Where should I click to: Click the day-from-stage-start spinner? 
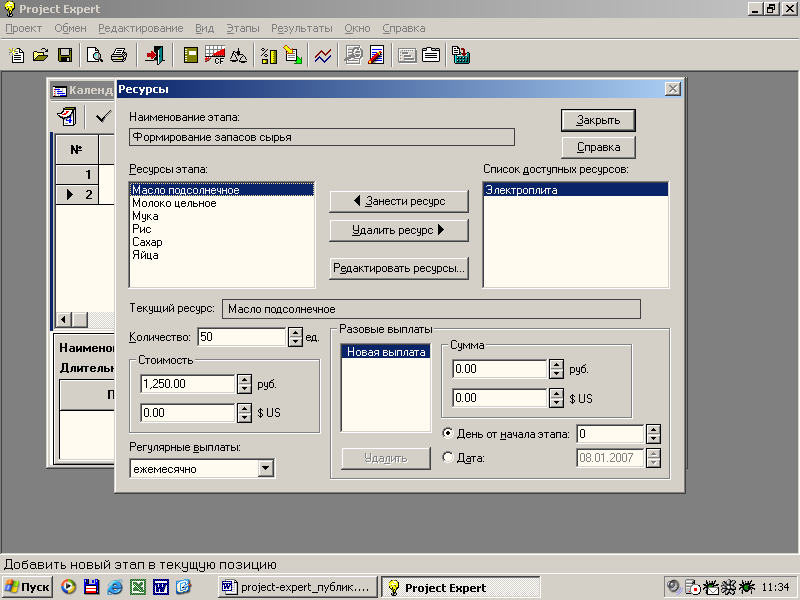[x=653, y=434]
